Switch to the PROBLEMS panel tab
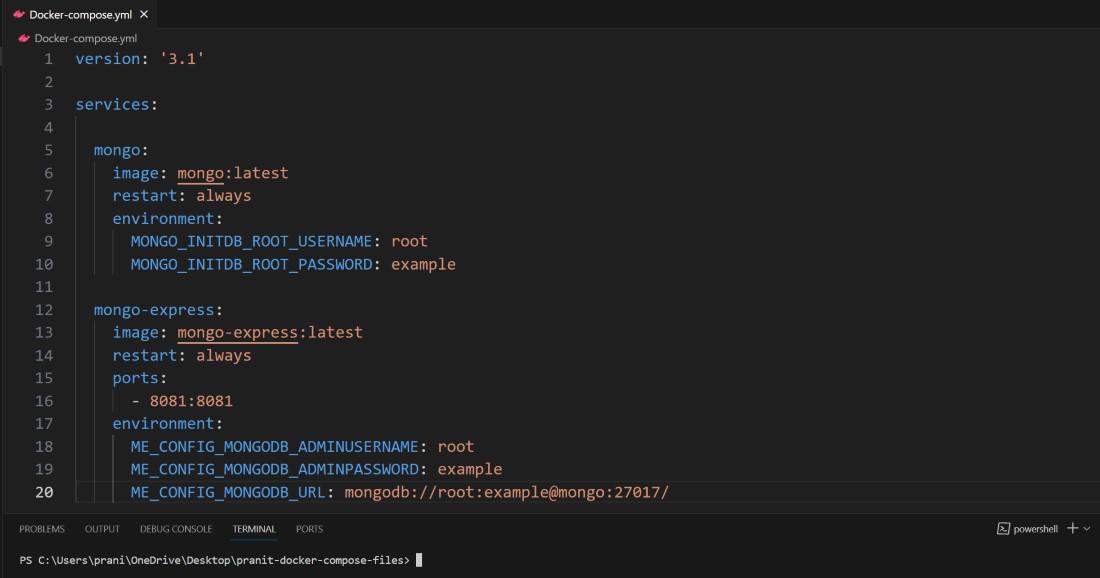Viewport: 1100px width, 578px height. pyautogui.click(x=42, y=529)
